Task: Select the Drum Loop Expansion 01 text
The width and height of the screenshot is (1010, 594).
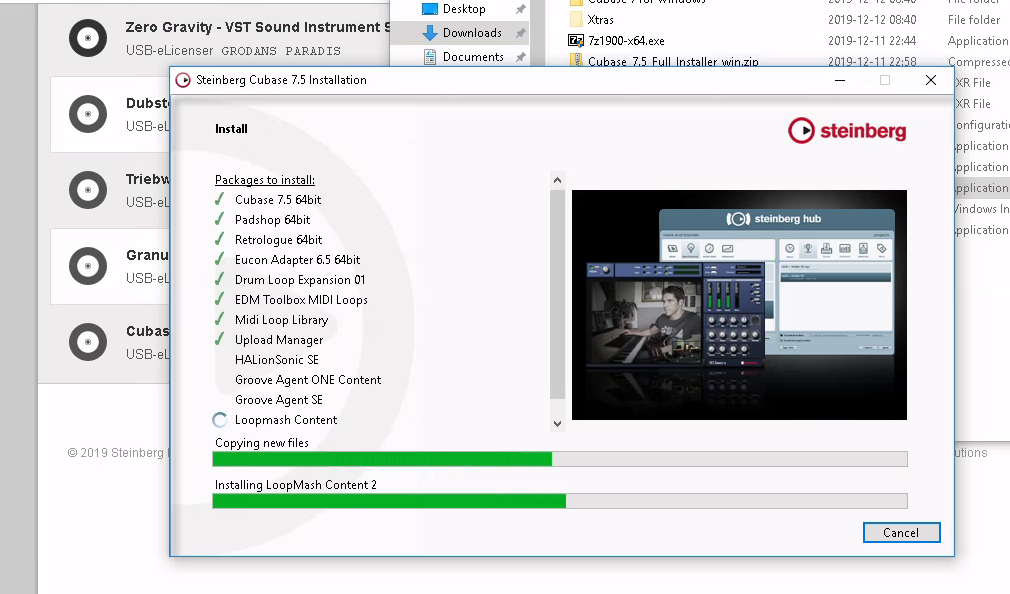Action: click(x=300, y=280)
